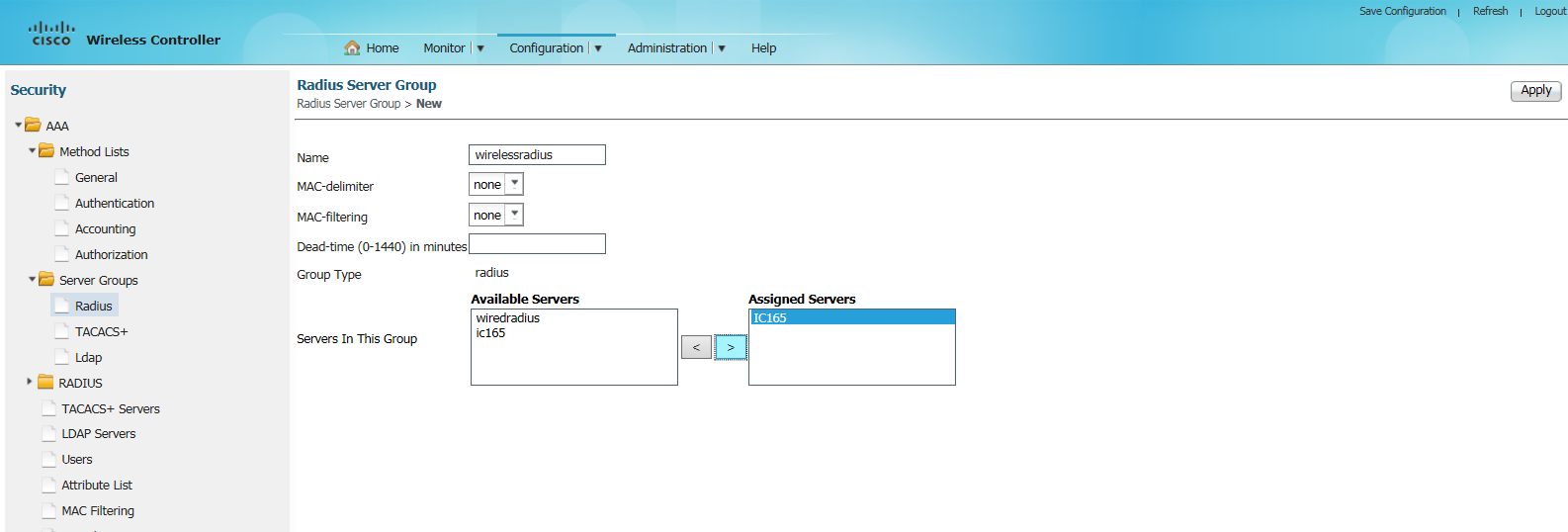Select Radius under Server Groups
The height and width of the screenshot is (532, 1568).
93,307
